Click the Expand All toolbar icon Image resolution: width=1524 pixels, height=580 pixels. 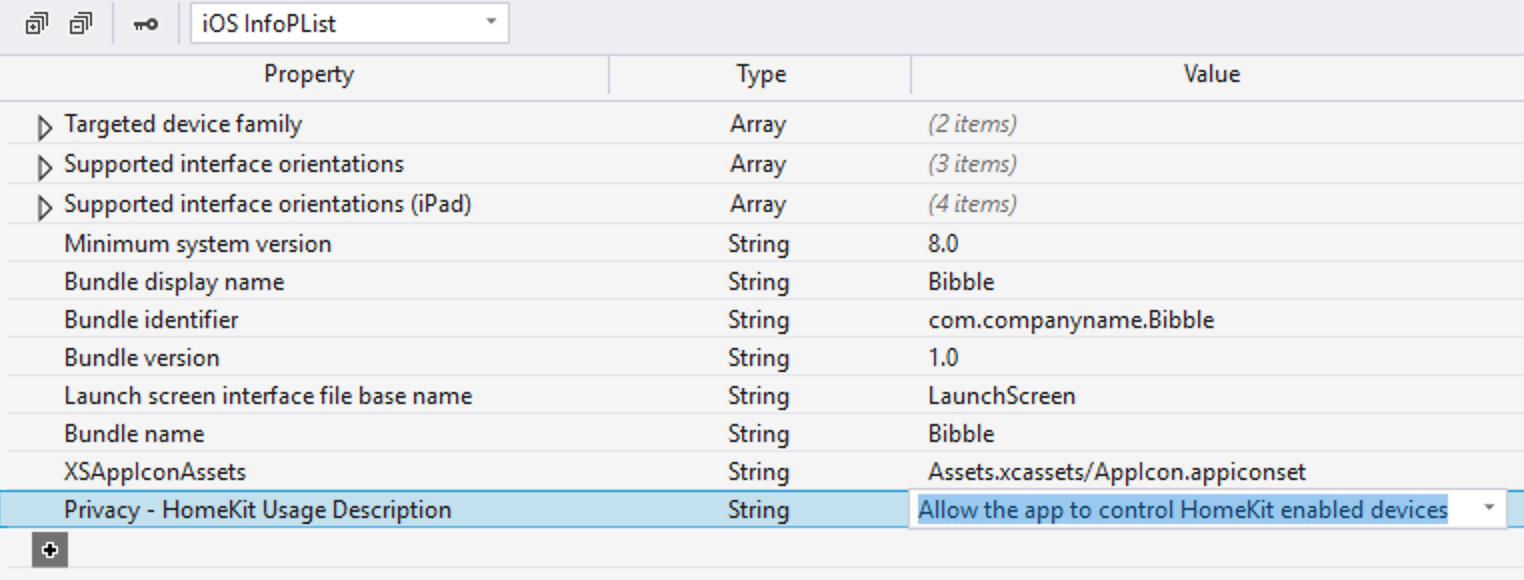click(37, 23)
